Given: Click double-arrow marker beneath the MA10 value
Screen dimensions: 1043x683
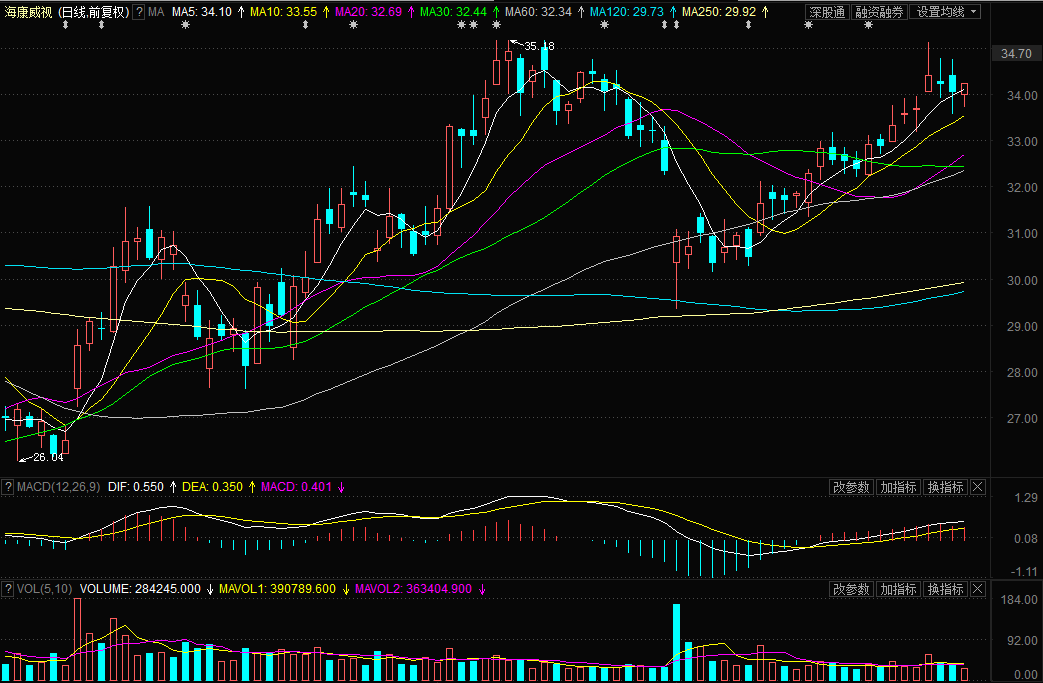Looking at the screenshot, I should coord(304,26).
